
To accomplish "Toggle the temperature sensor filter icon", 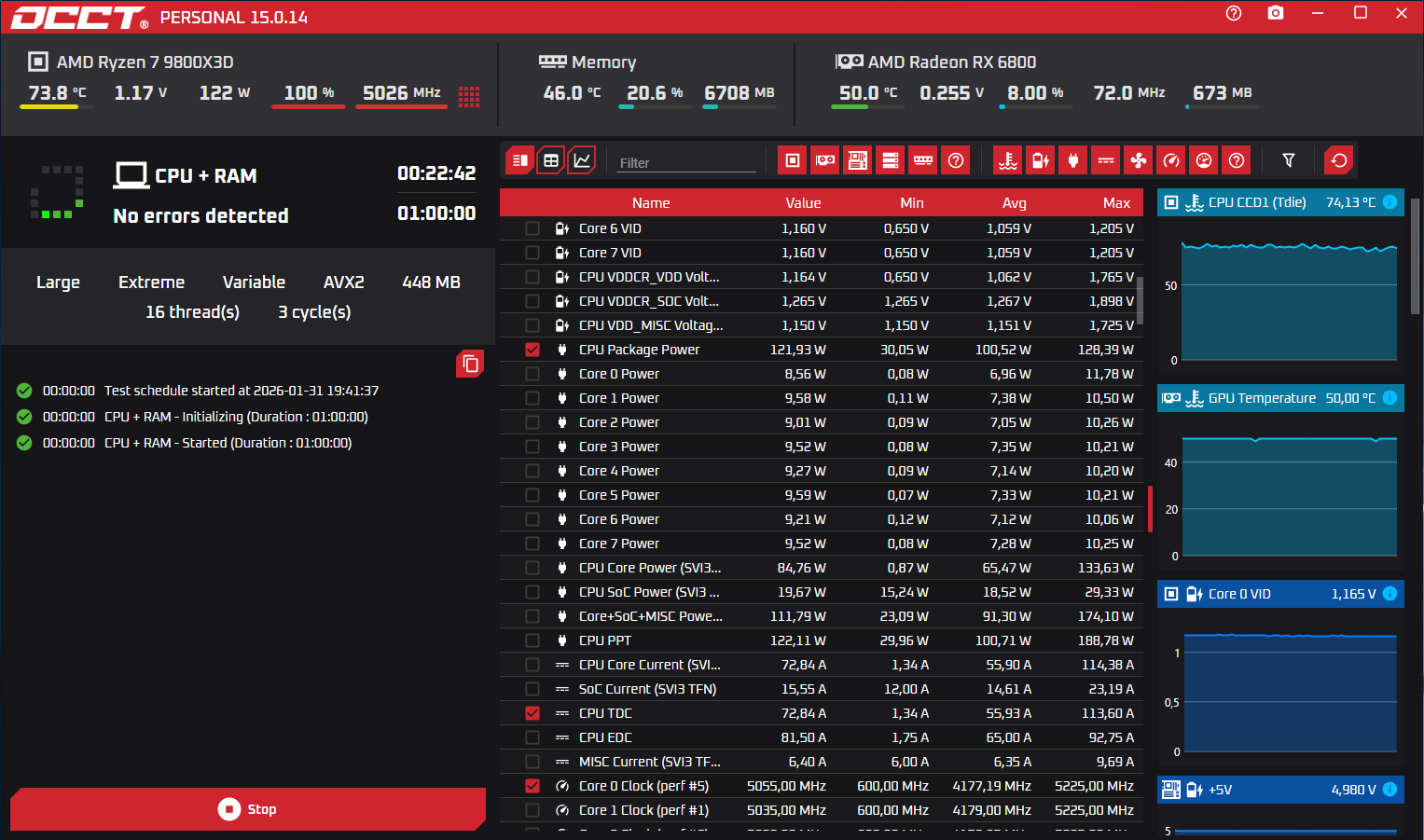I will coord(1008,160).
